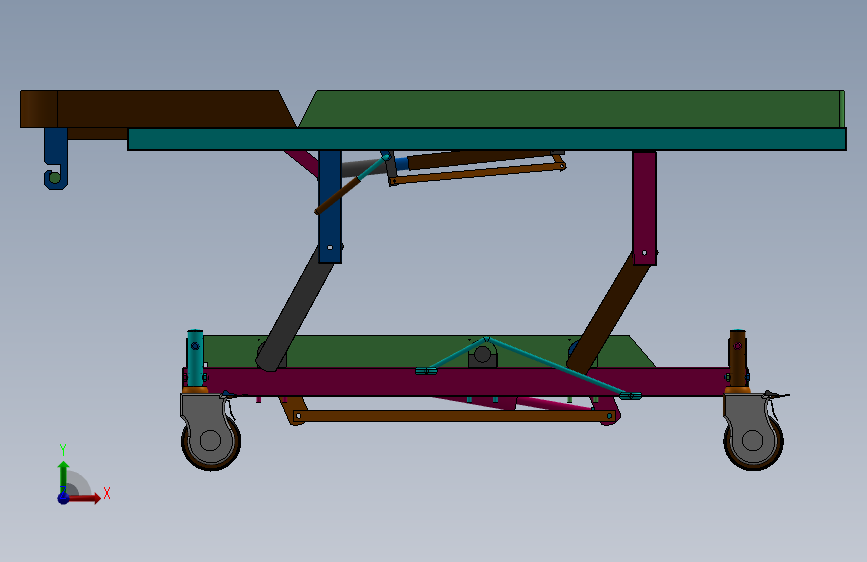Select the orange horizontal link below base
This screenshot has height=562, width=867.
pos(453,415)
